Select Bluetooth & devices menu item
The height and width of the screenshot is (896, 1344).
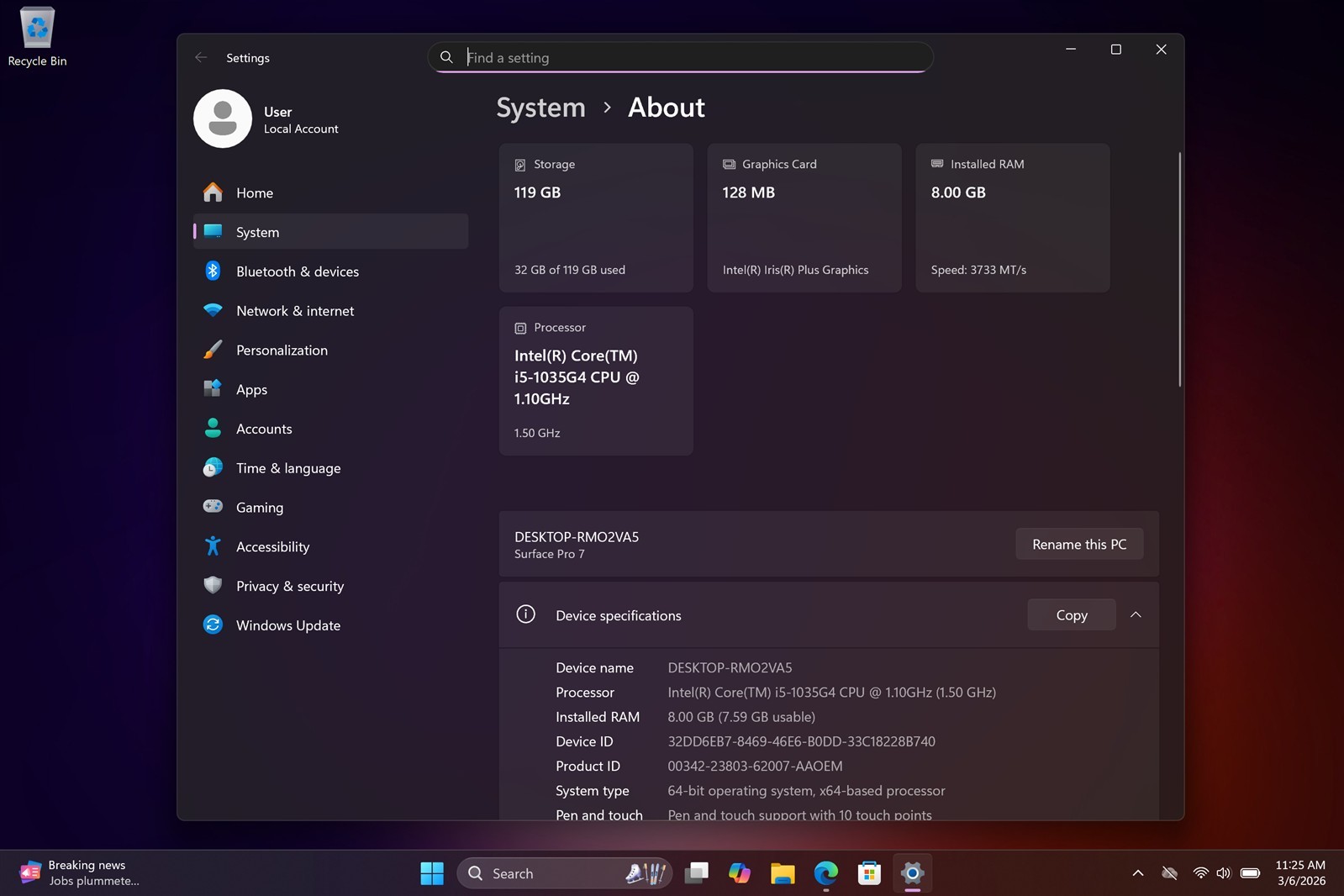point(331,271)
